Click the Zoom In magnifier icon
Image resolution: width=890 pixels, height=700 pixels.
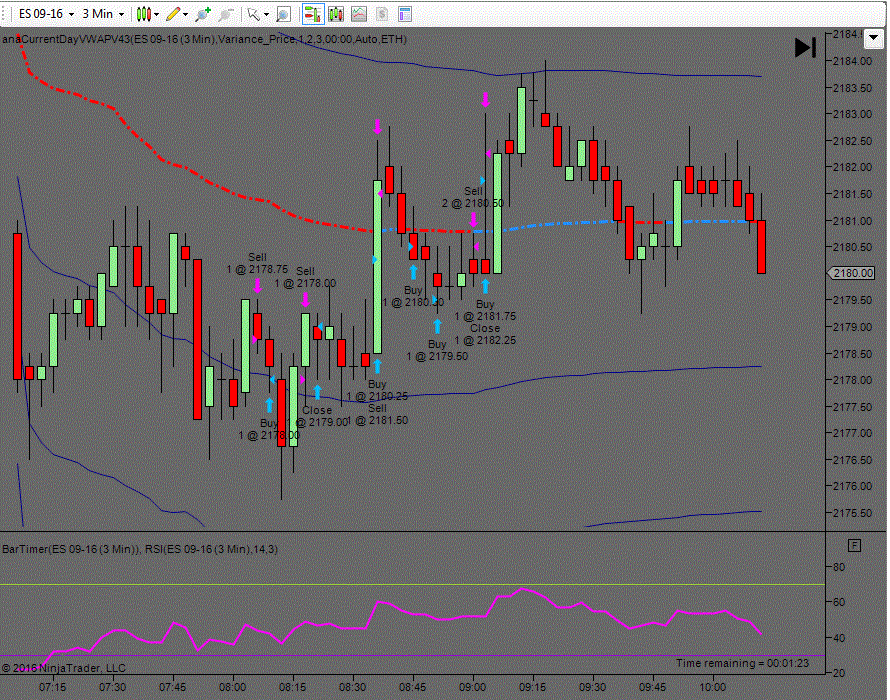point(203,14)
